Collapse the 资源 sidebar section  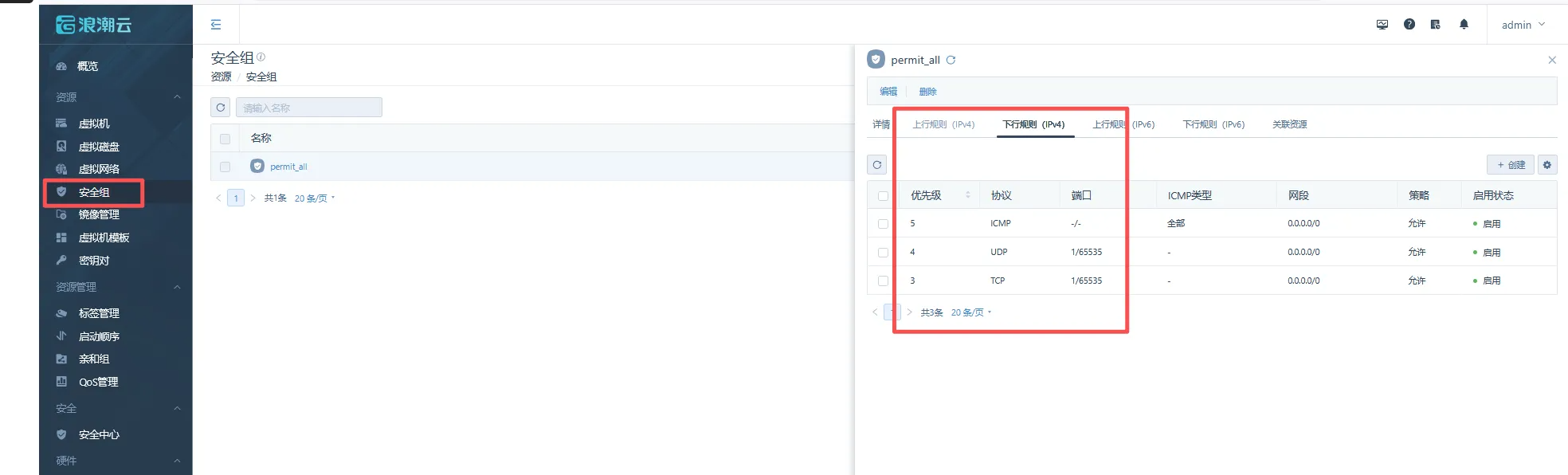pos(178,97)
